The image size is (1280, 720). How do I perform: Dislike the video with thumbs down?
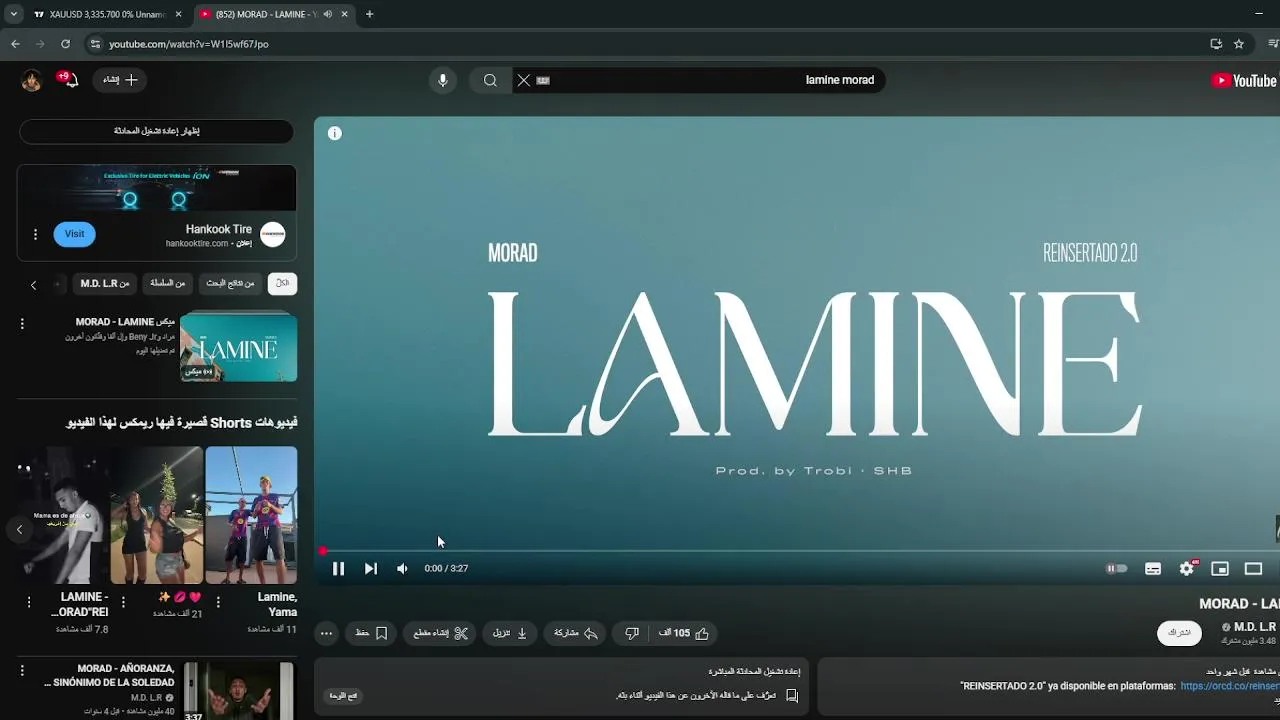[x=631, y=633]
